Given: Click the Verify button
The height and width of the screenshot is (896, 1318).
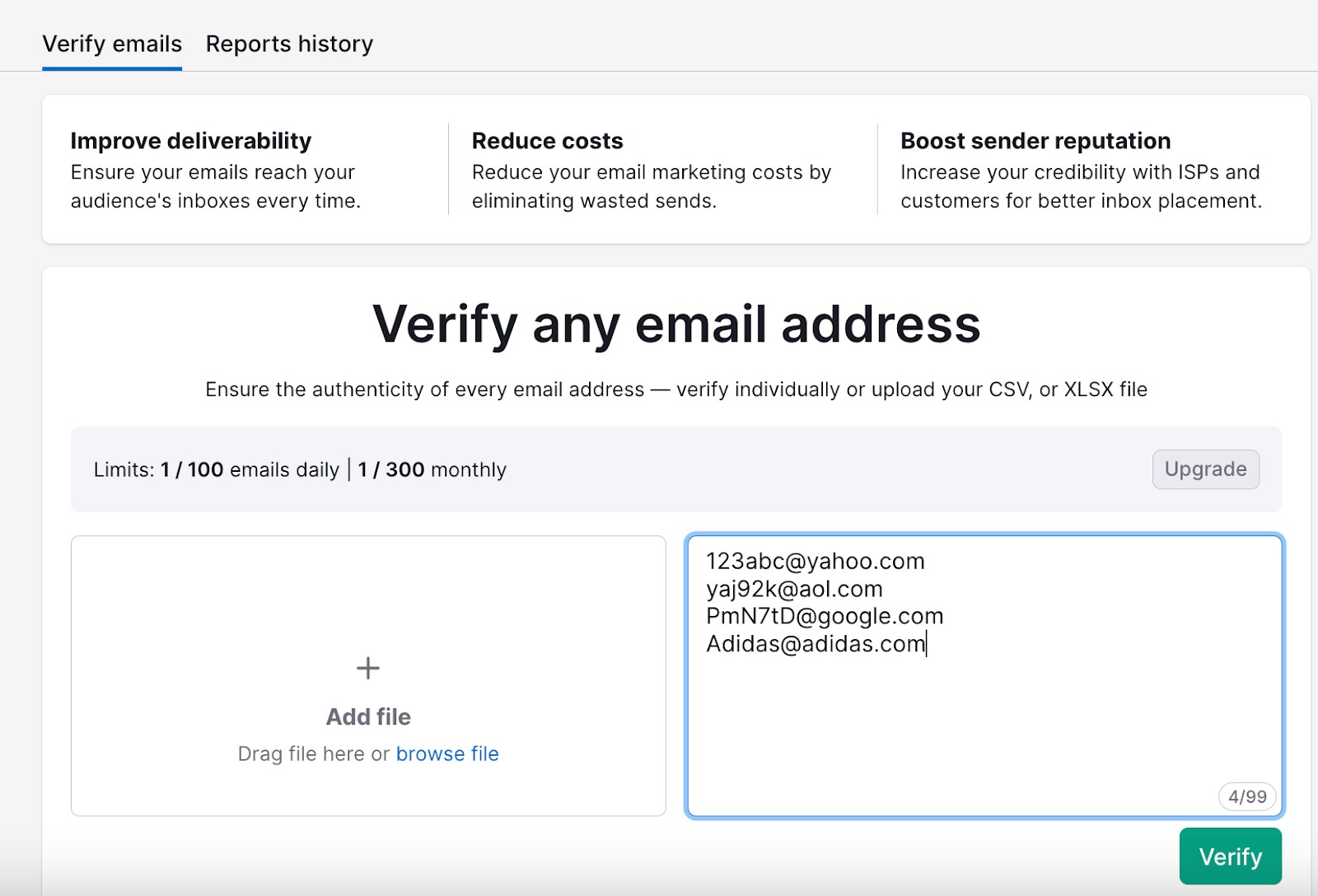Looking at the screenshot, I should click(x=1229, y=856).
